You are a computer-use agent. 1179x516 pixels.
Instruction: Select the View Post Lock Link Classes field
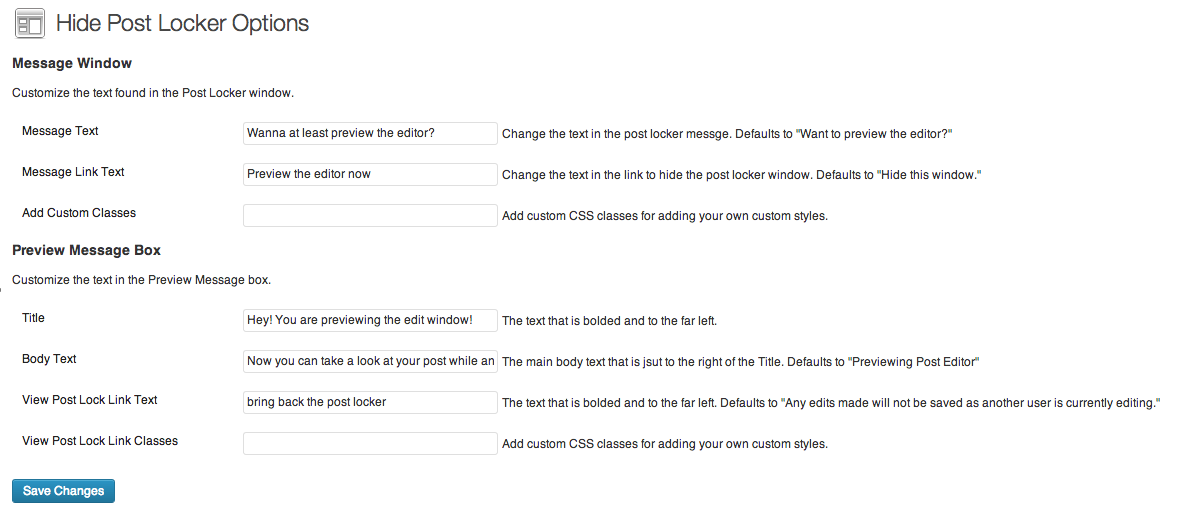[370, 443]
